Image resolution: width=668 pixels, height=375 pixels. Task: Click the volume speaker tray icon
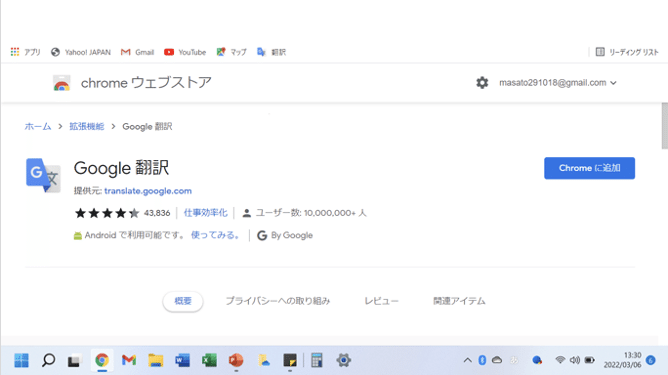[x=575, y=361]
